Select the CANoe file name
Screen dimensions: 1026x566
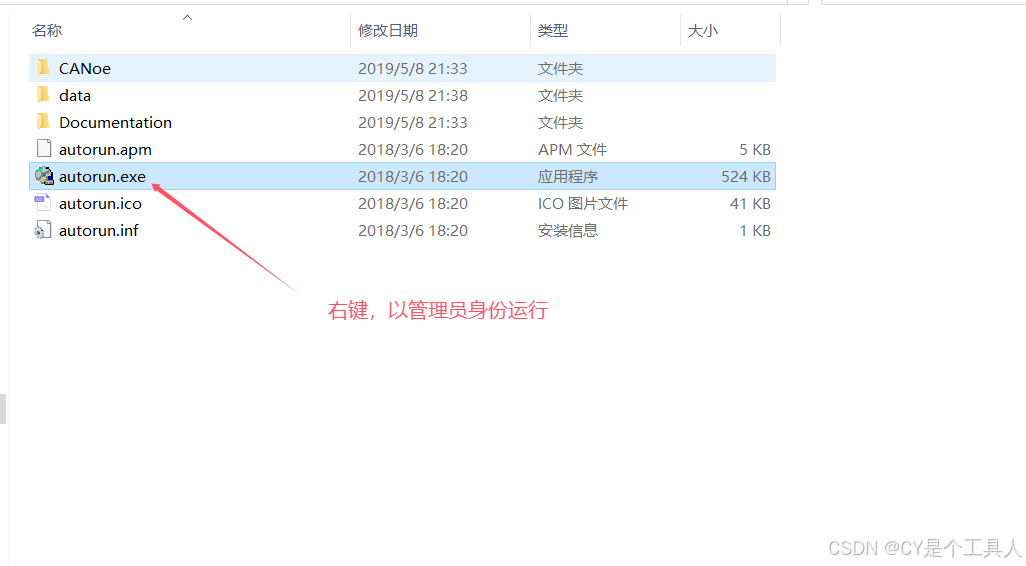point(84,68)
